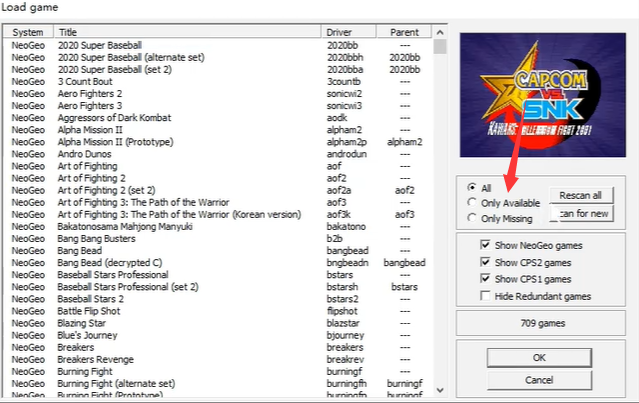The image size is (639, 403).
Task: Confirm with the OK button
Action: tap(539, 357)
